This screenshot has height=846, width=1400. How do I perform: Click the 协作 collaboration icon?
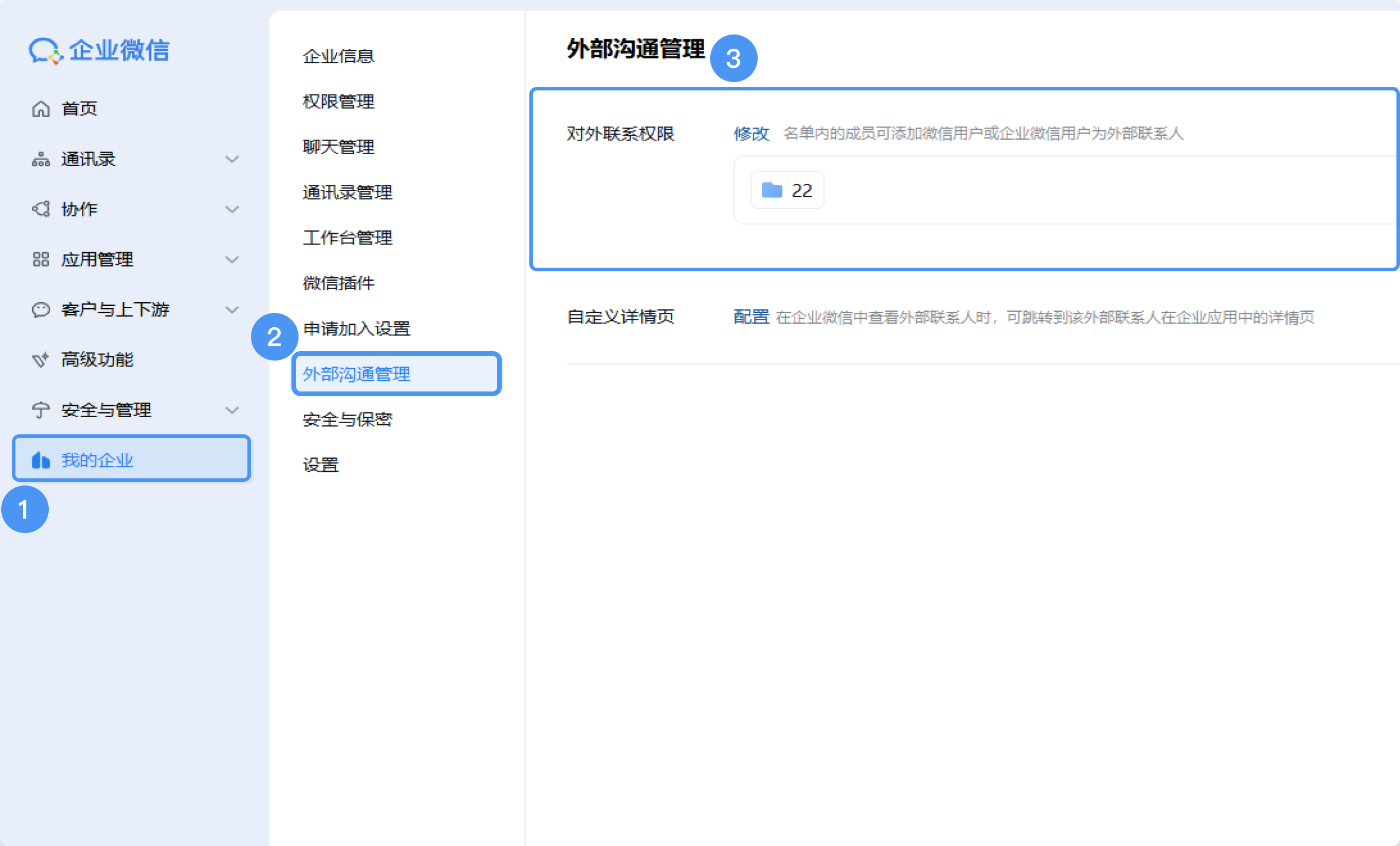40,209
